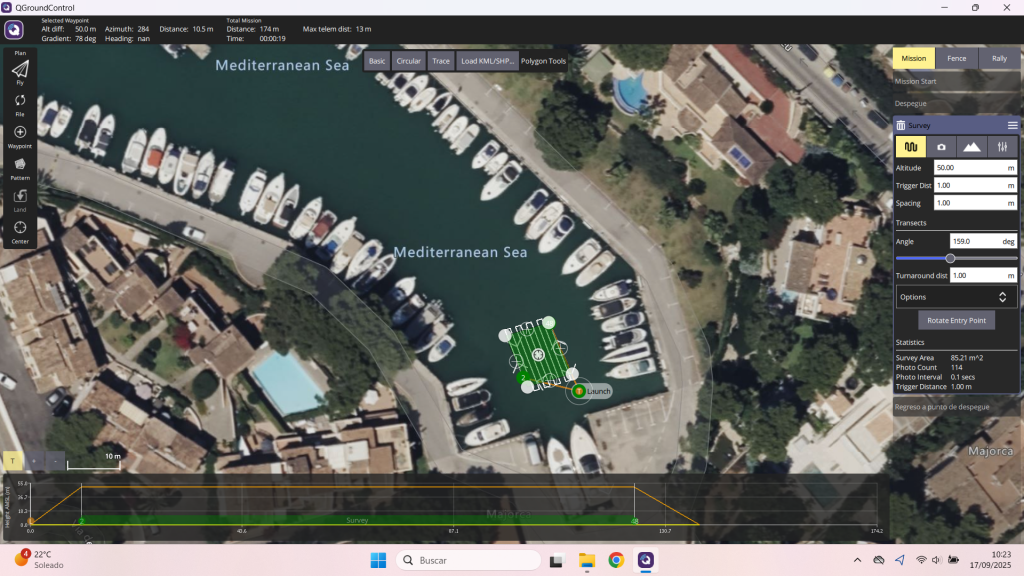This screenshot has height=576, width=1024.
Task: Open the Pattern tool
Action: (20, 167)
